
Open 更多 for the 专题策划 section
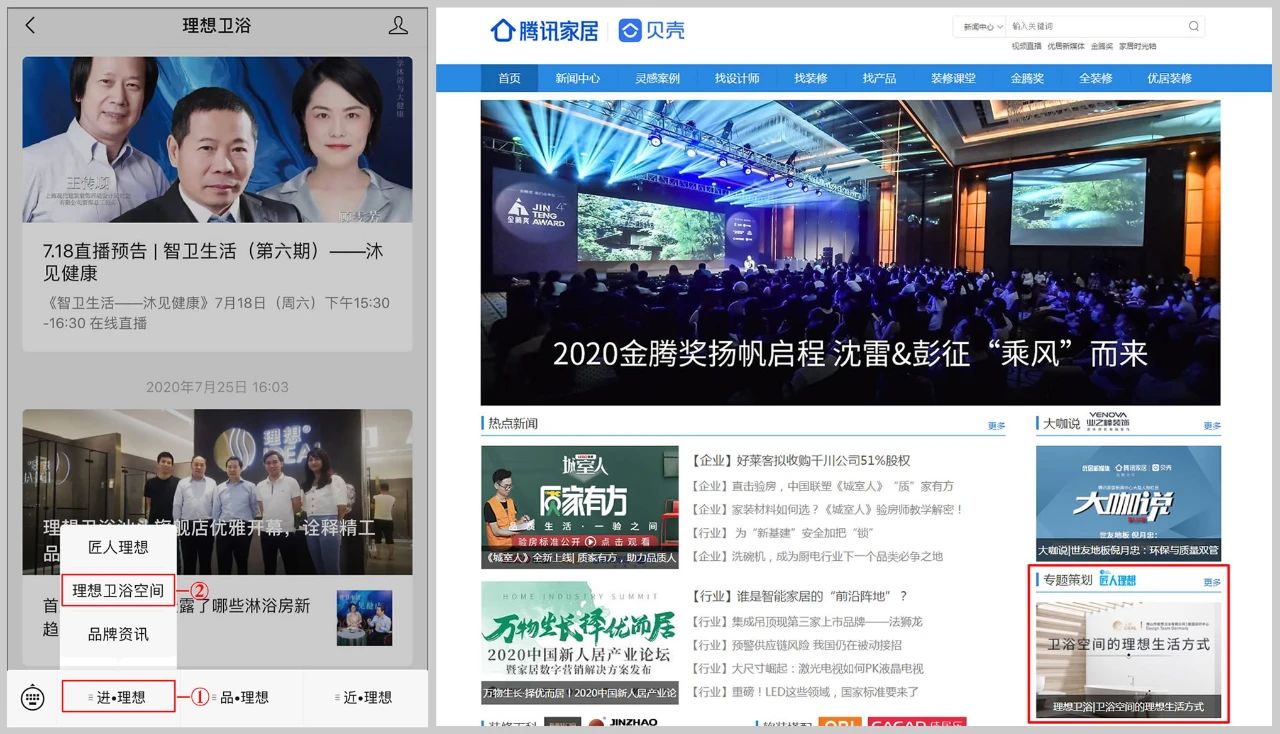[1212, 581]
